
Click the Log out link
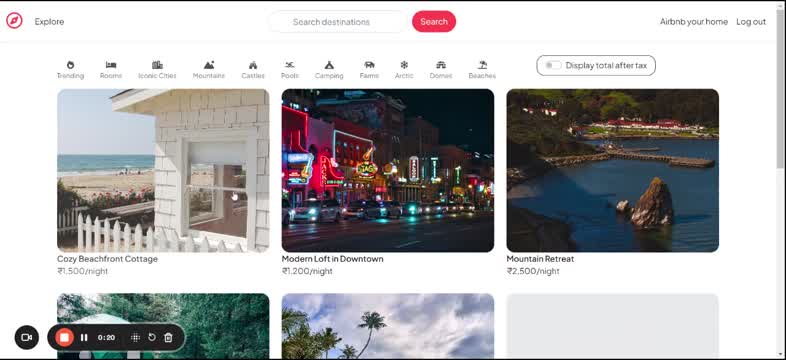(751, 22)
